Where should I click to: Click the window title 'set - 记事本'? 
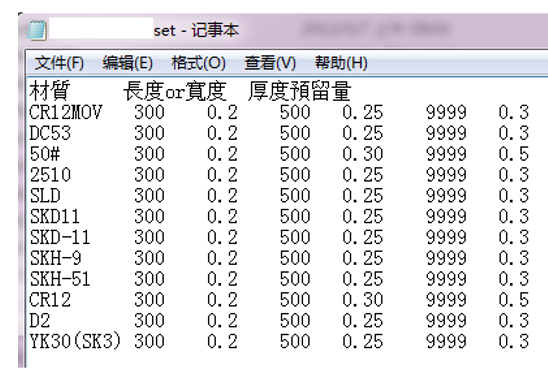[196, 31]
